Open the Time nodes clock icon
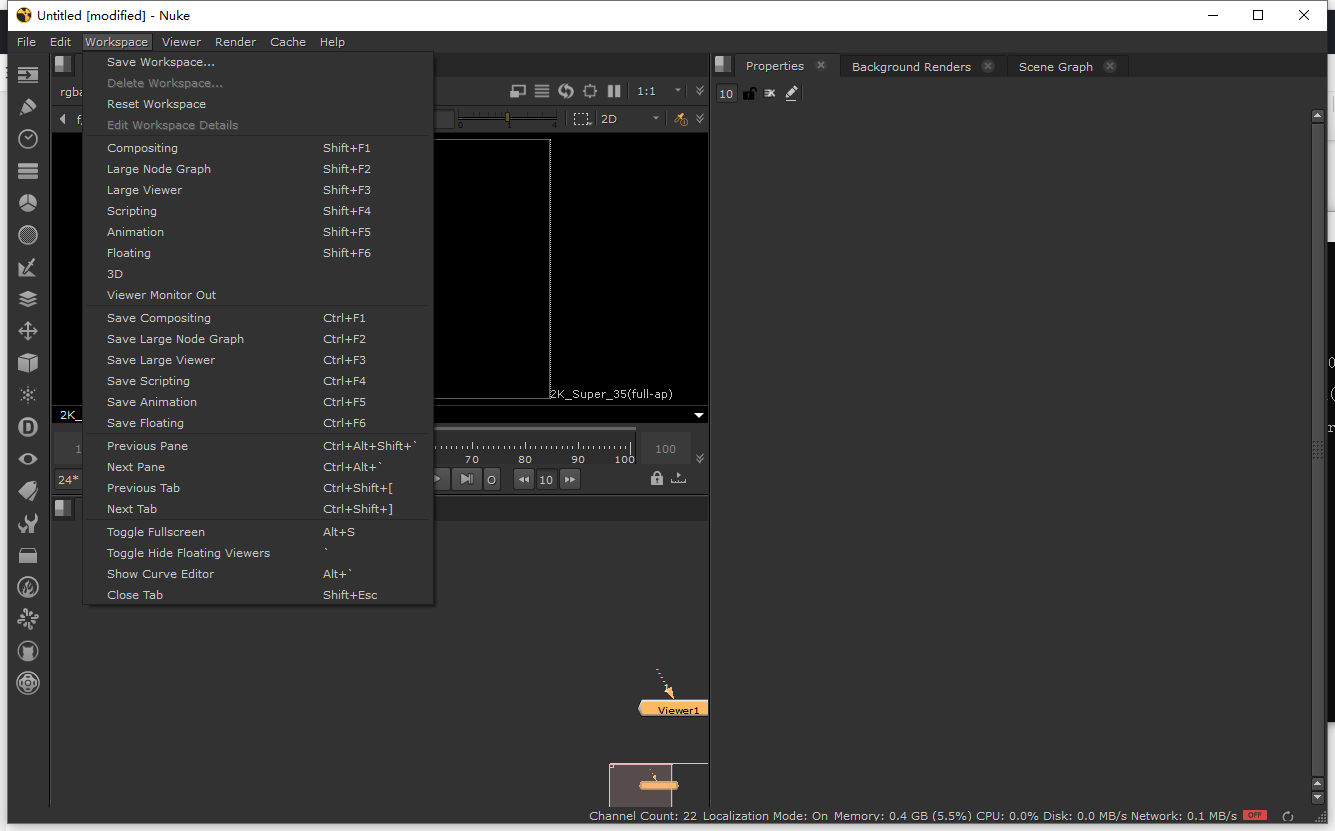Screen dimensions: 1335x831 pos(28,139)
